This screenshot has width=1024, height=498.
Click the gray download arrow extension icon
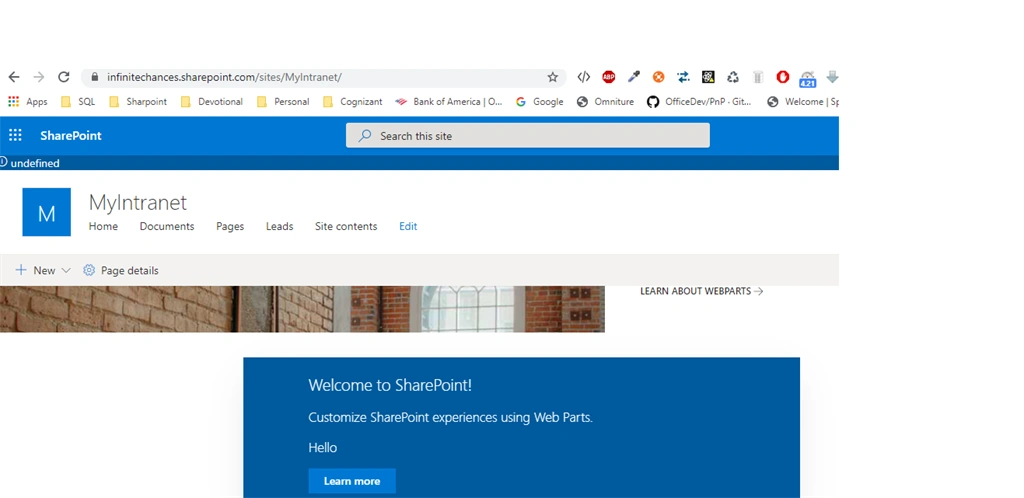[832, 77]
